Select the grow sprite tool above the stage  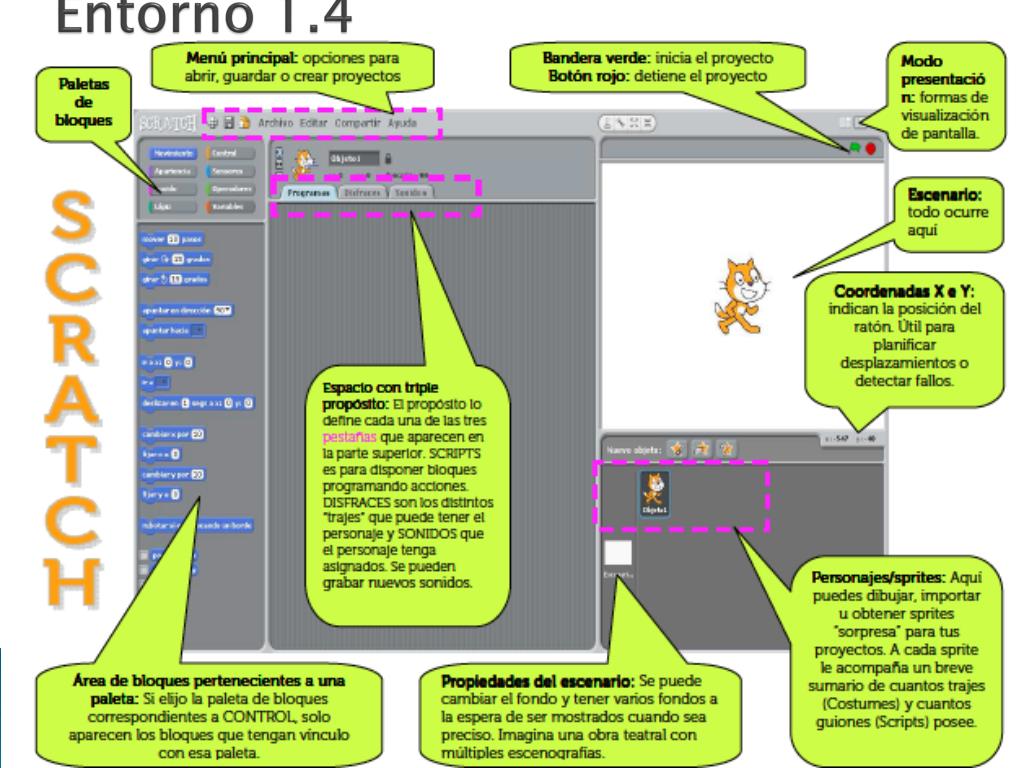tap(634, 123)
